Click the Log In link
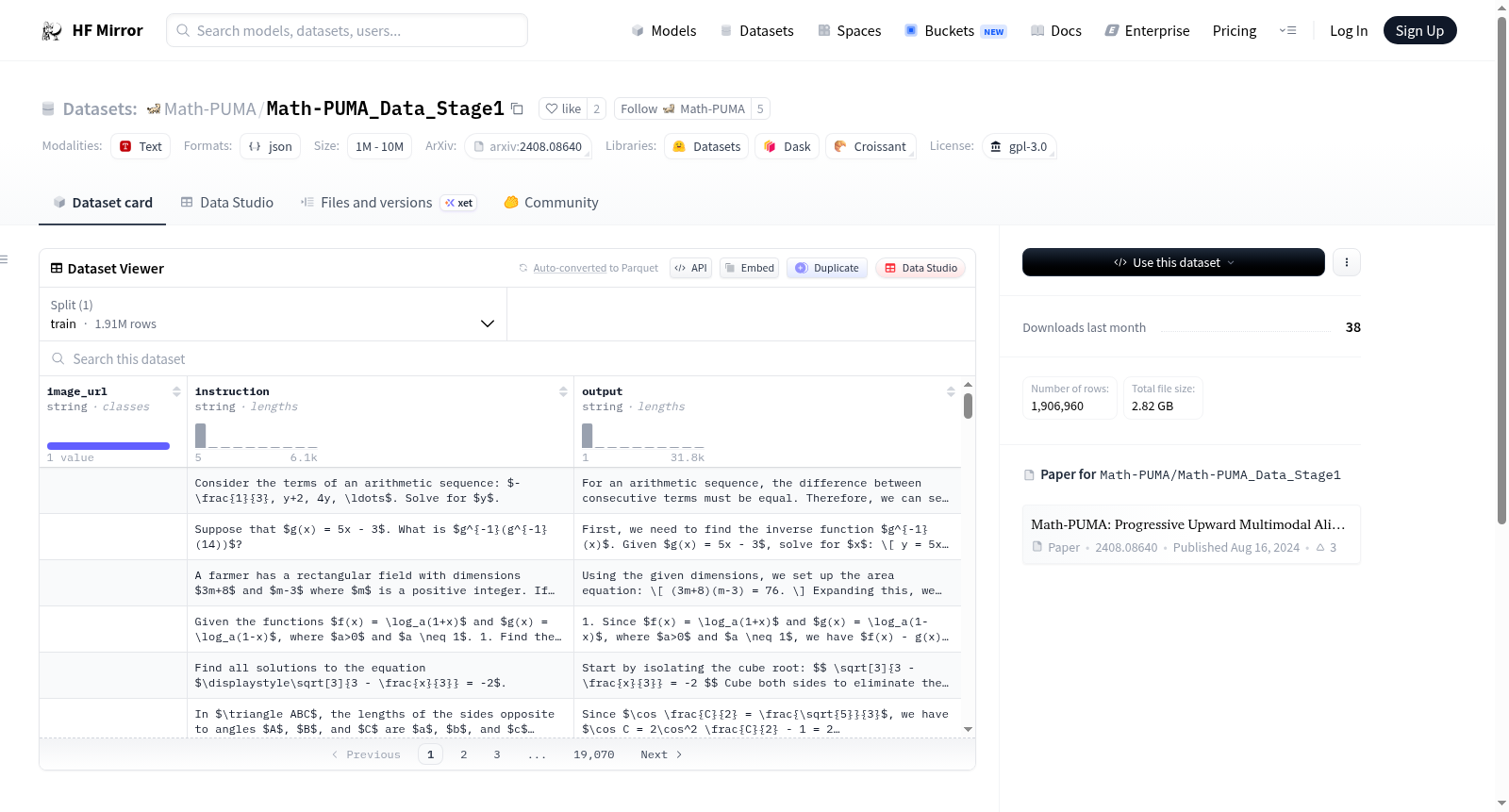Image resolution: width=1509 pixels, height=812 pixels. coord(1349,31)
